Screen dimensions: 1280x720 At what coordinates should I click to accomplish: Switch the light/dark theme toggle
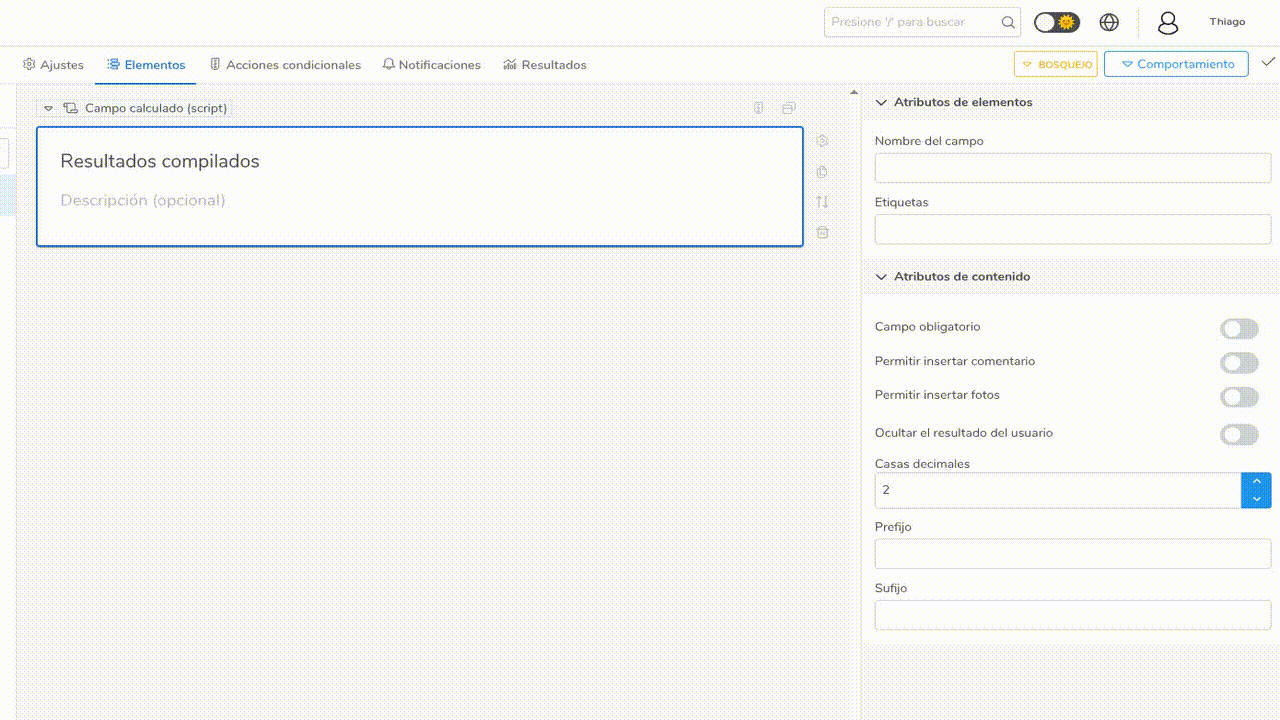click(1056, 22)
